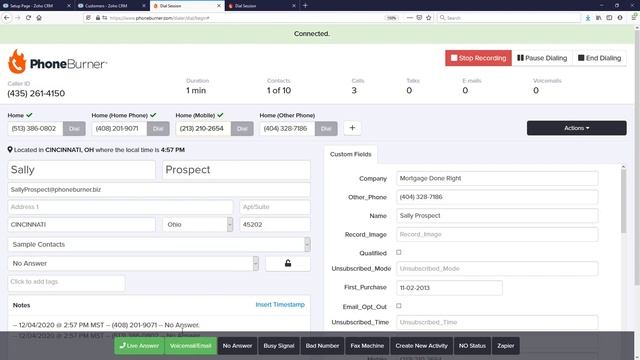Dial the Mobile number (213) 210-2654
640x360 pixels.
pyautogui.click(x=242, y=129)
